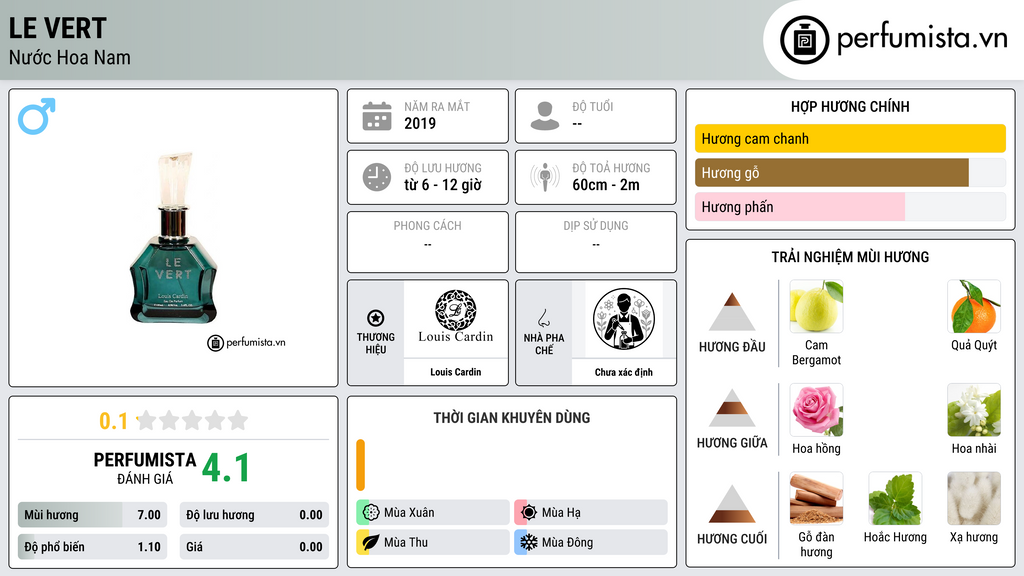
Task: Click the Louis Cardin brand name label
Action: [456, 372]
